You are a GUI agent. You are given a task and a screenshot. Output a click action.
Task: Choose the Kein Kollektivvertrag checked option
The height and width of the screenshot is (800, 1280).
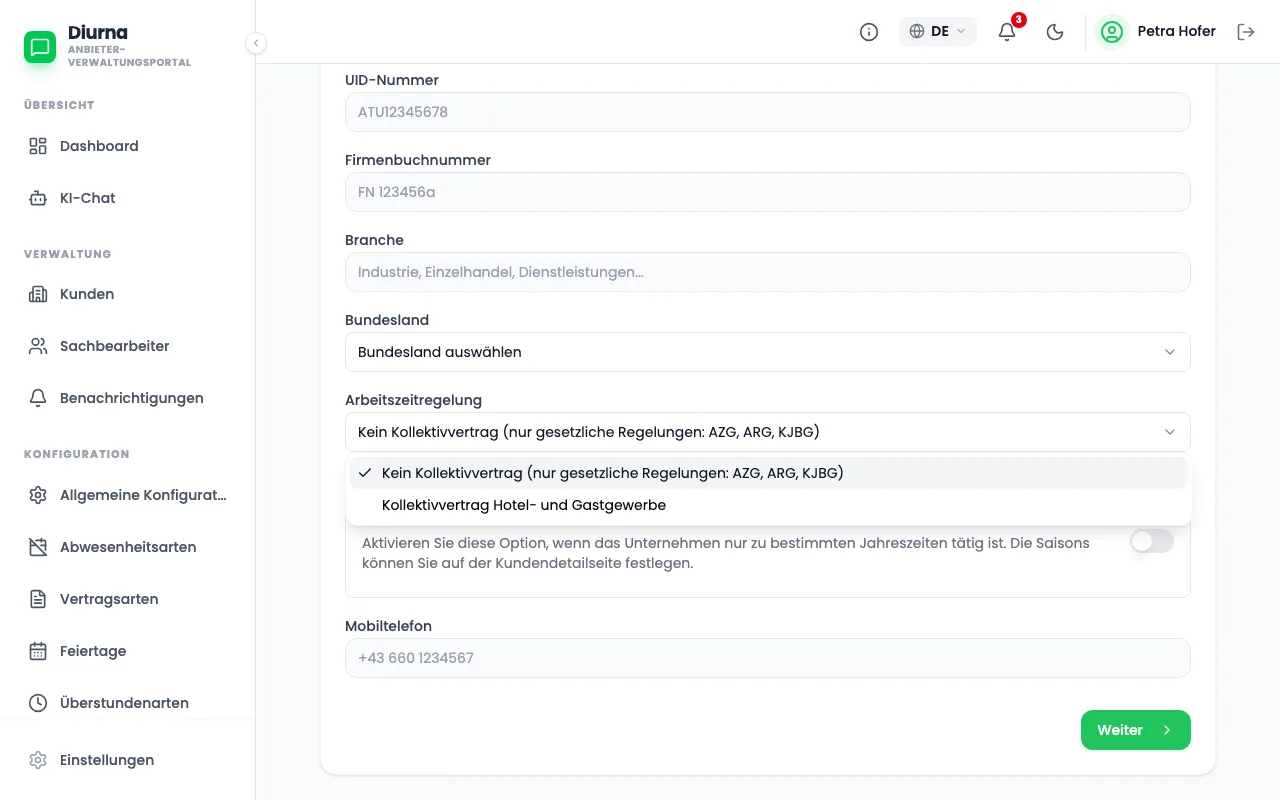pyautogui.click(x=768, y=473)
